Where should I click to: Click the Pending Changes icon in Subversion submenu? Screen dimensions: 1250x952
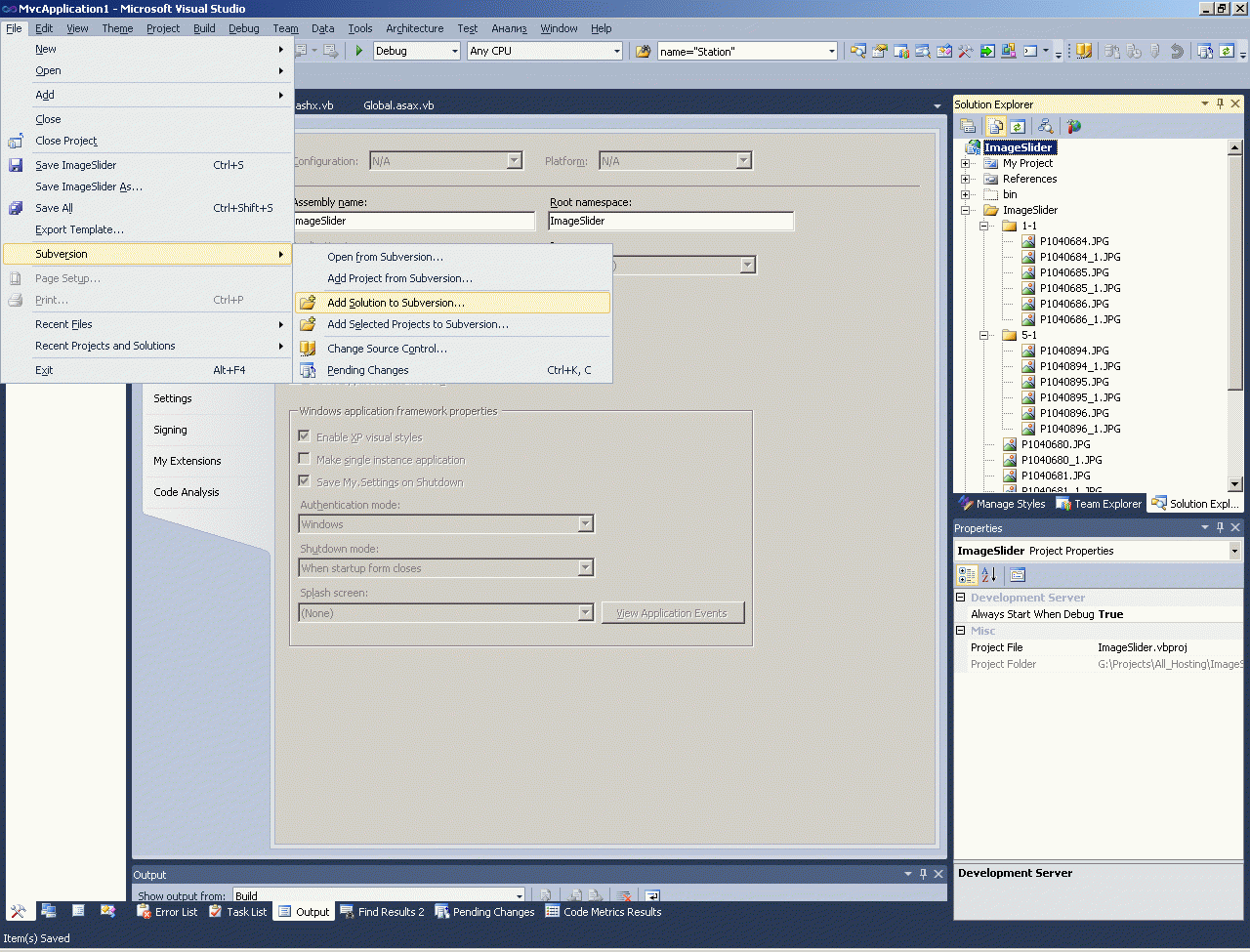[x=308, y=370]
